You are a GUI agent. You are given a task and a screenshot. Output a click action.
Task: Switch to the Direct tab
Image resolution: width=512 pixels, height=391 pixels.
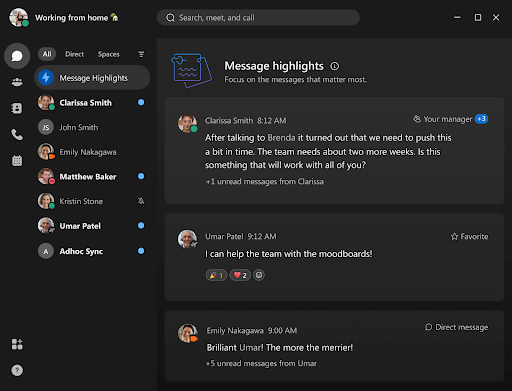coord(74,54)
